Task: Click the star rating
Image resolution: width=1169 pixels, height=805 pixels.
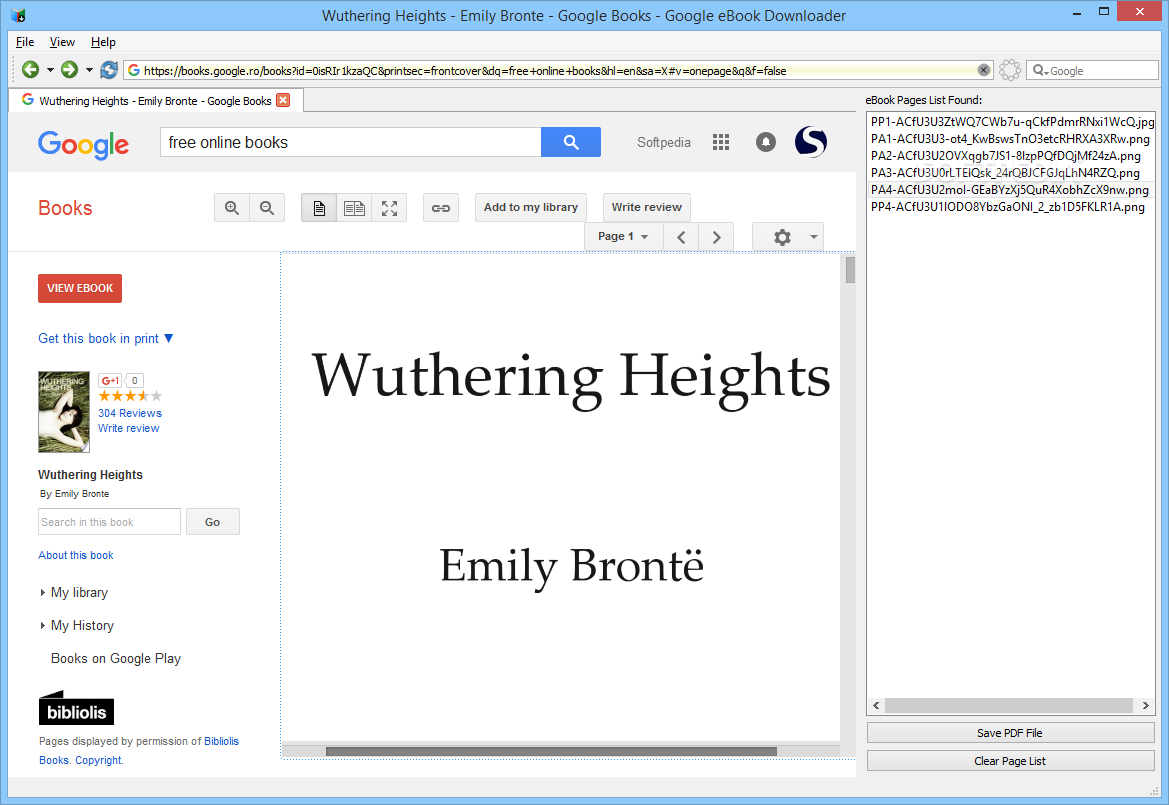Action: [x=130, y=396]
